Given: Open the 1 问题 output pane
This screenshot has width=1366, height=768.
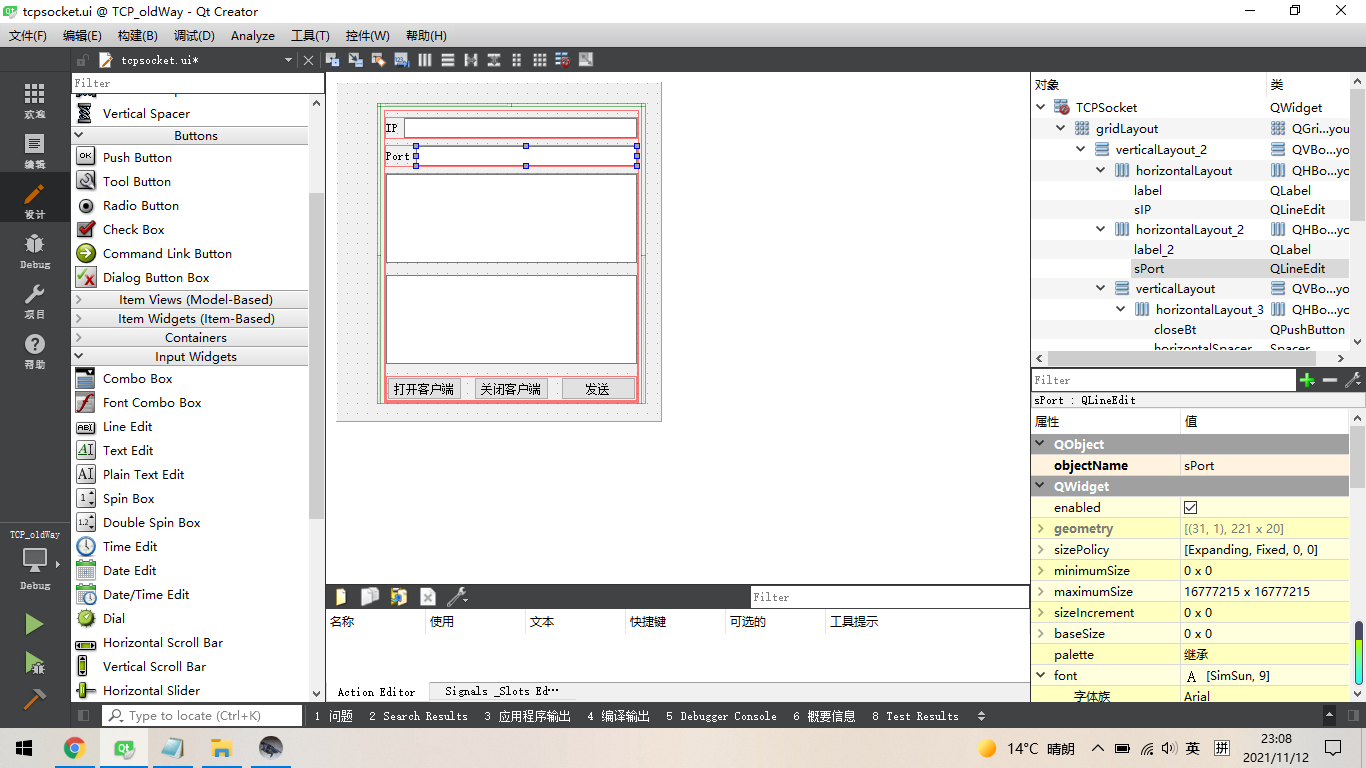Looking at the screenshot, I should pos(333,716).
